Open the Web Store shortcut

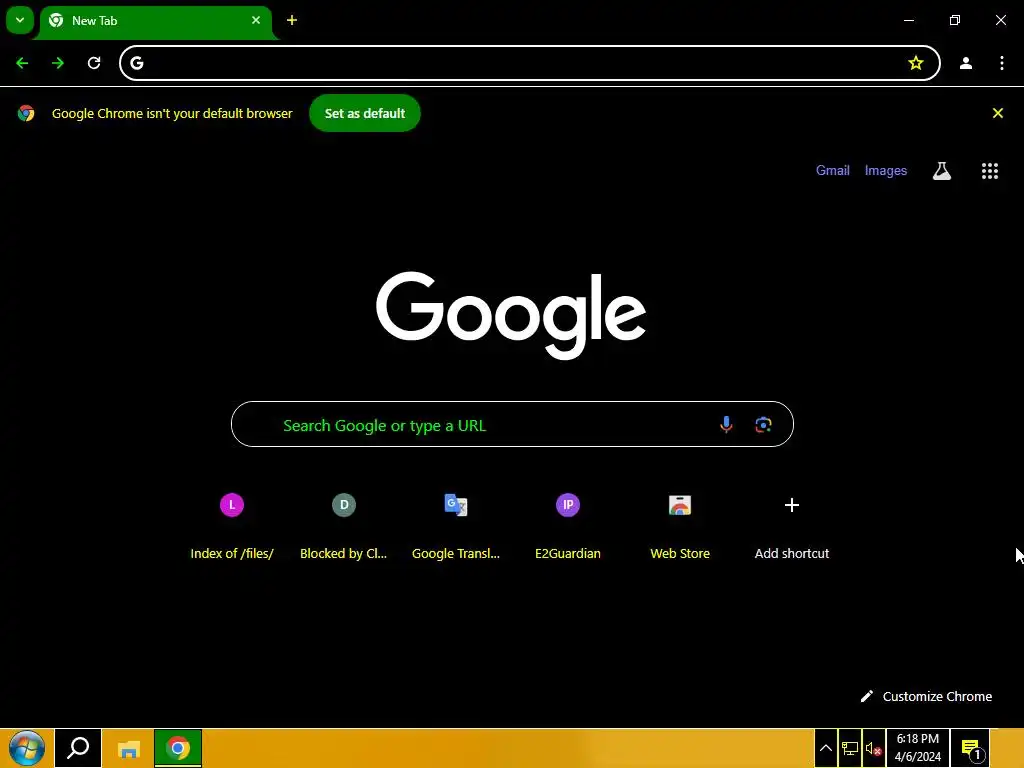pos(680,526)
